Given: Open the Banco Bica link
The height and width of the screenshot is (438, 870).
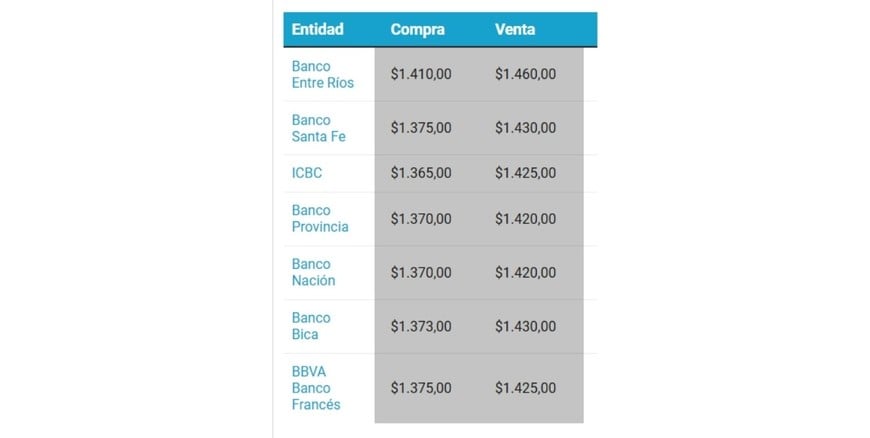Looking at the screenshot, I should [x=311, y=326].
